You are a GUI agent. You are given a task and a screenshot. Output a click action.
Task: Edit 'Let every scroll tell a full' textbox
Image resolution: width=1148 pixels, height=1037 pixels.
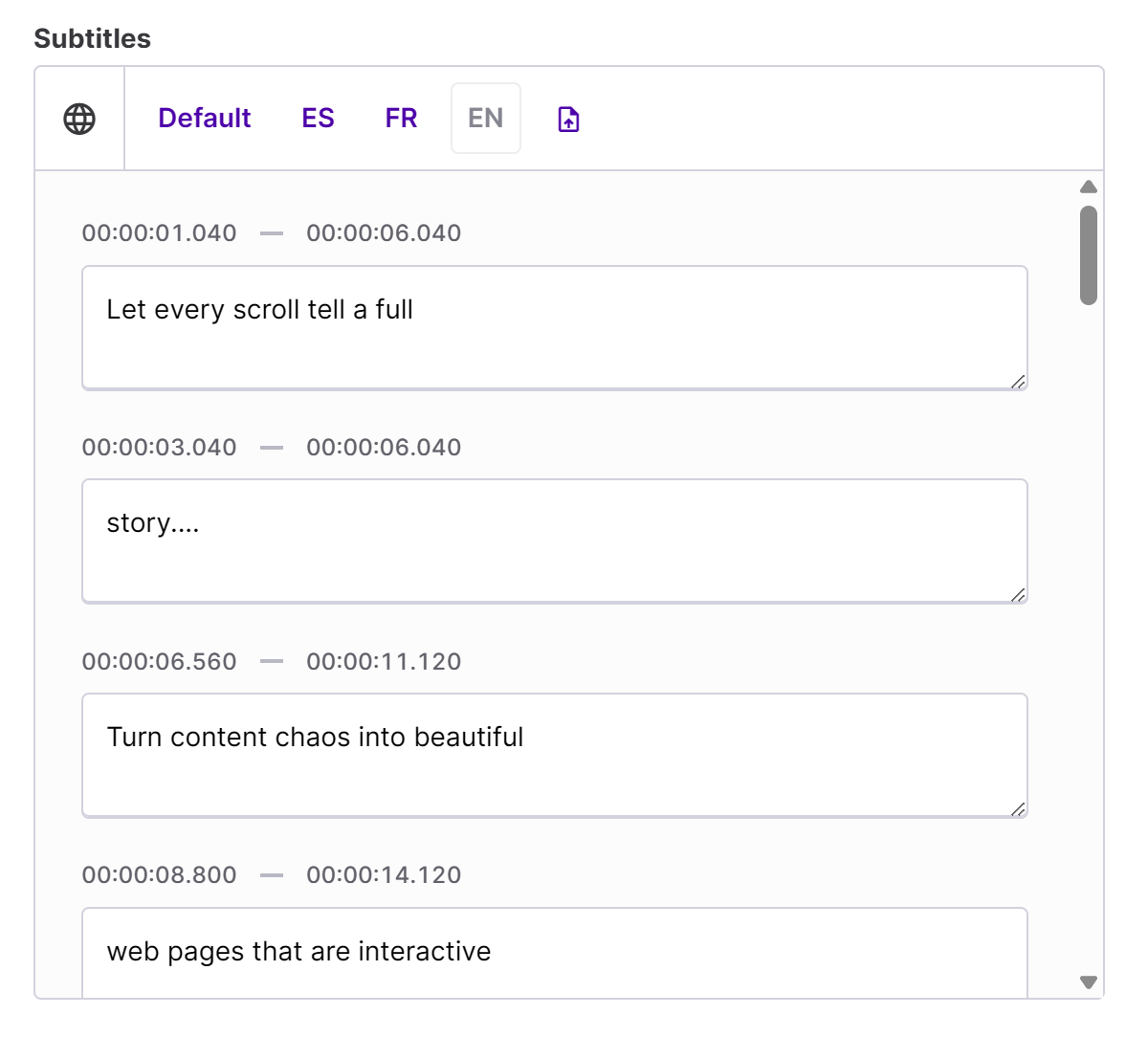tap(555, 327)
